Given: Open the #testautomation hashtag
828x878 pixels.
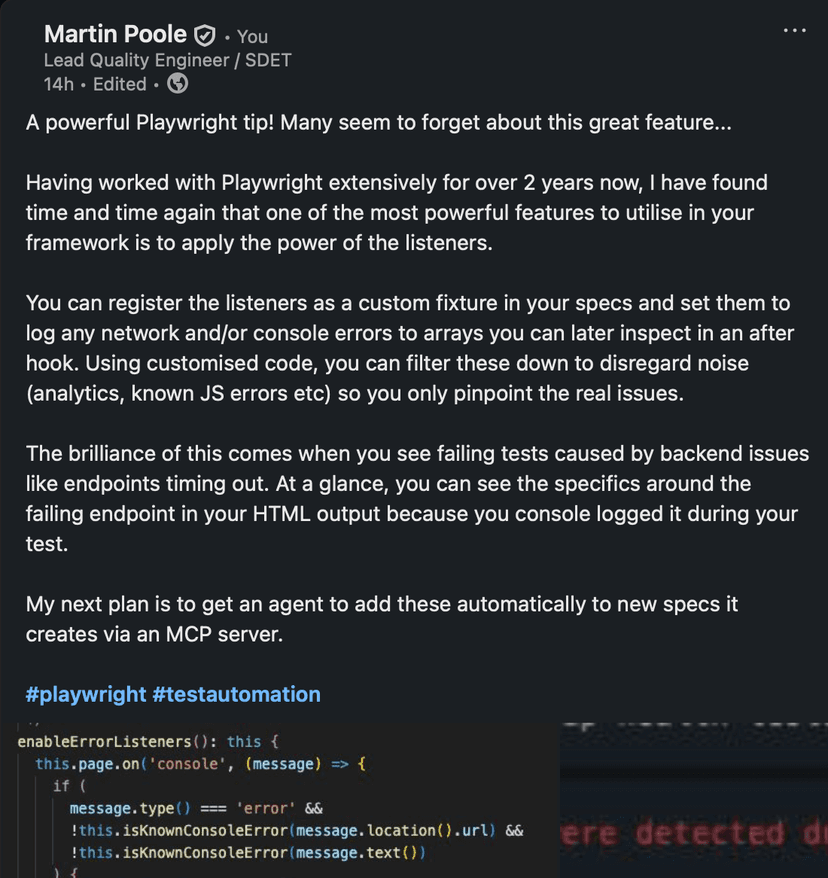Looking at the screenshot, I should coord(237,694).
